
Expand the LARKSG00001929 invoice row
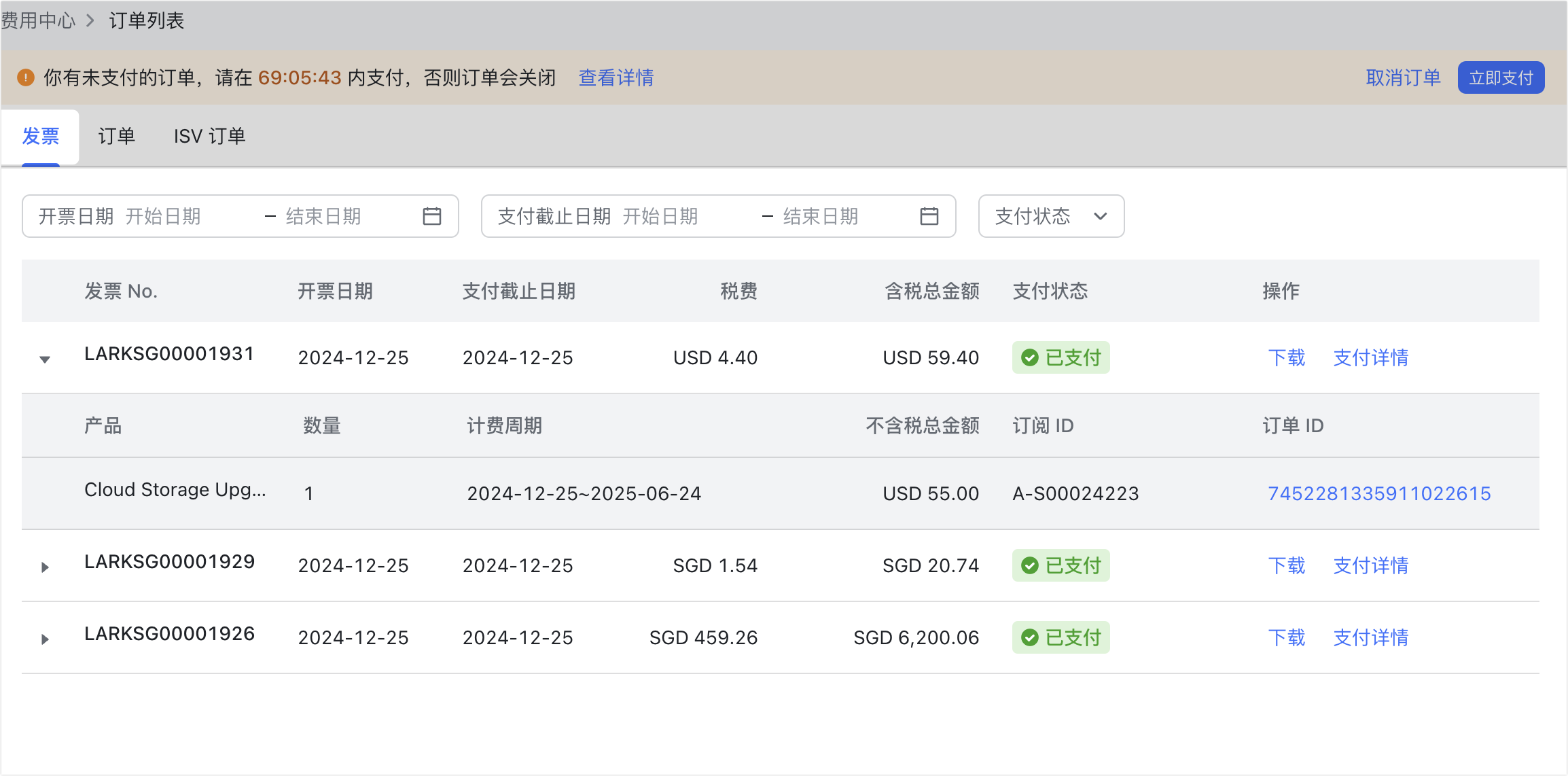45,567
